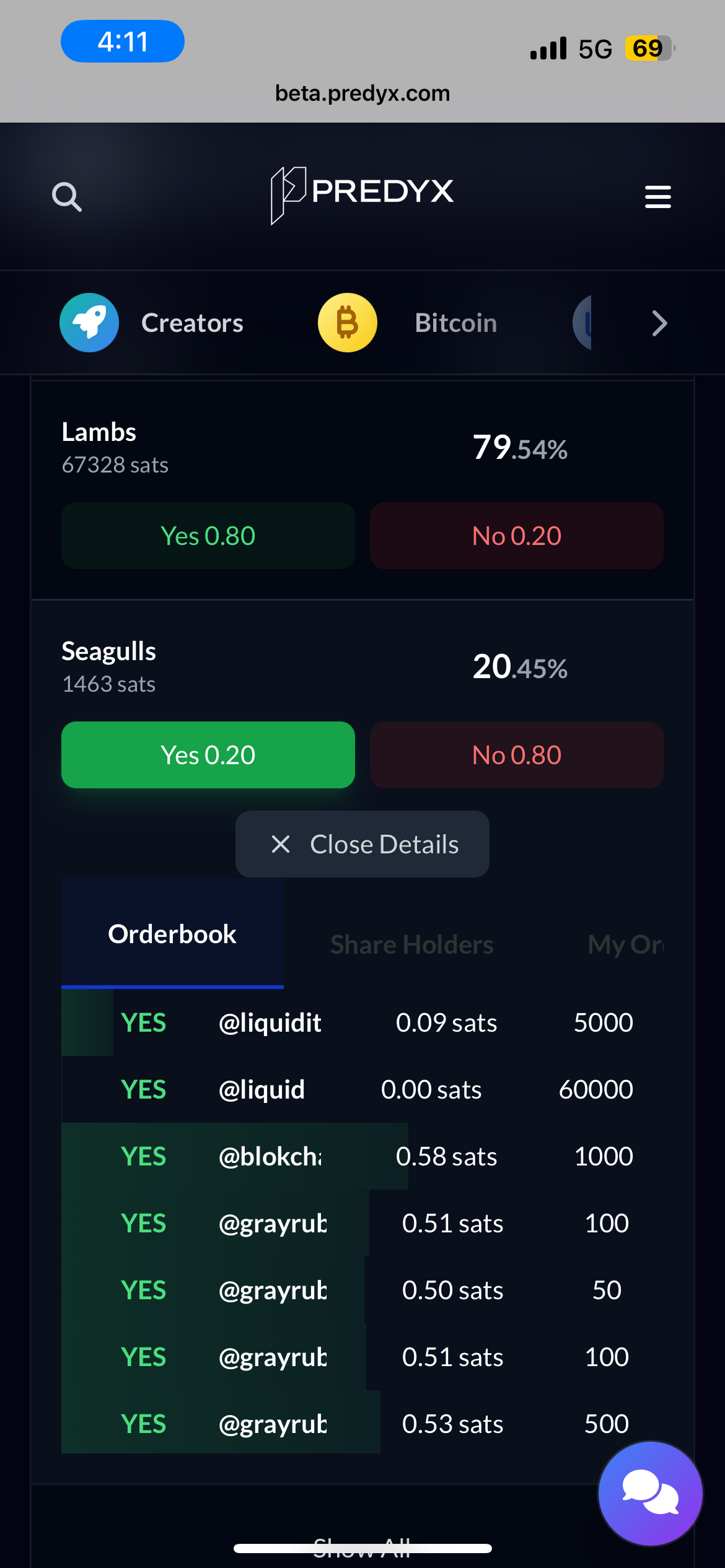
Task: Tap the search magnifier icon
Action: point(67,197)
